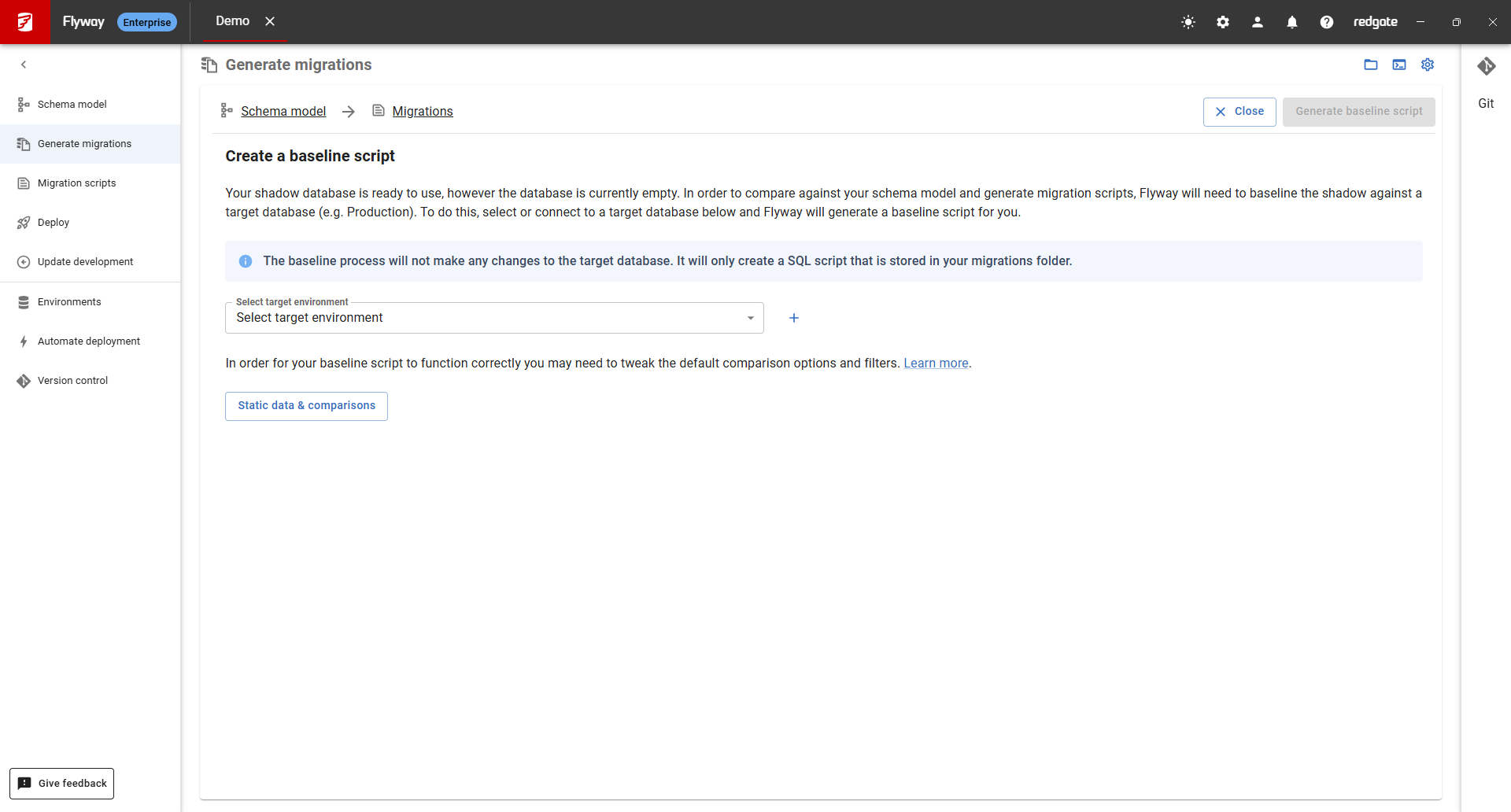
Task: Open settings via top bar gear icon
Action: click(1223, 22)
